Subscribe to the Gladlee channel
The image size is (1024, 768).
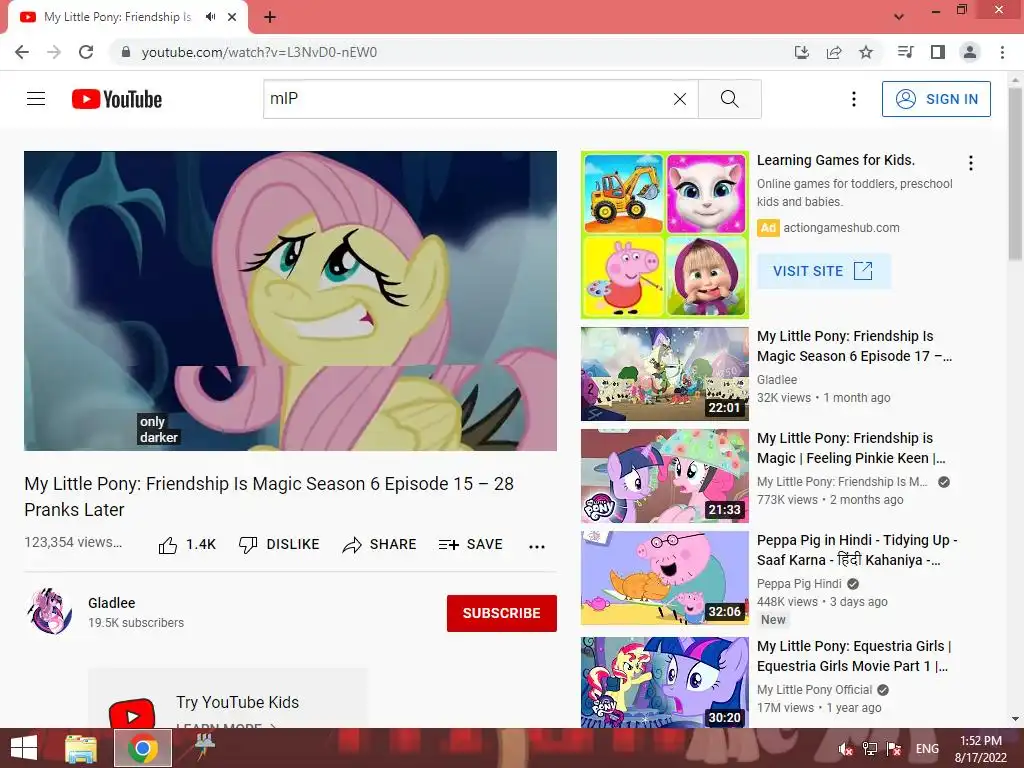click(x=502, y=613)
